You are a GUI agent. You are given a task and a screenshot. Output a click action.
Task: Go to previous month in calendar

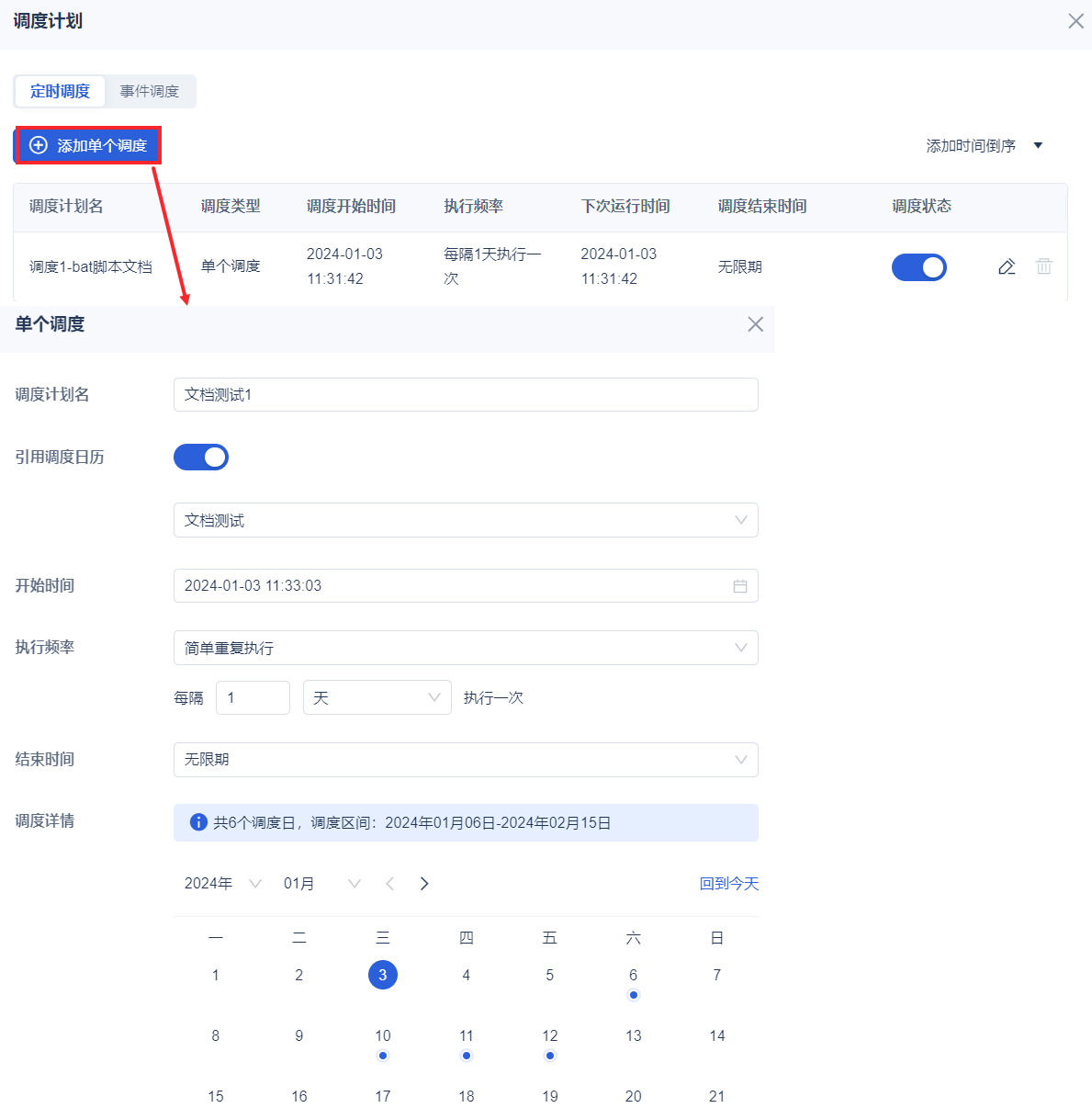pos(390,884)
